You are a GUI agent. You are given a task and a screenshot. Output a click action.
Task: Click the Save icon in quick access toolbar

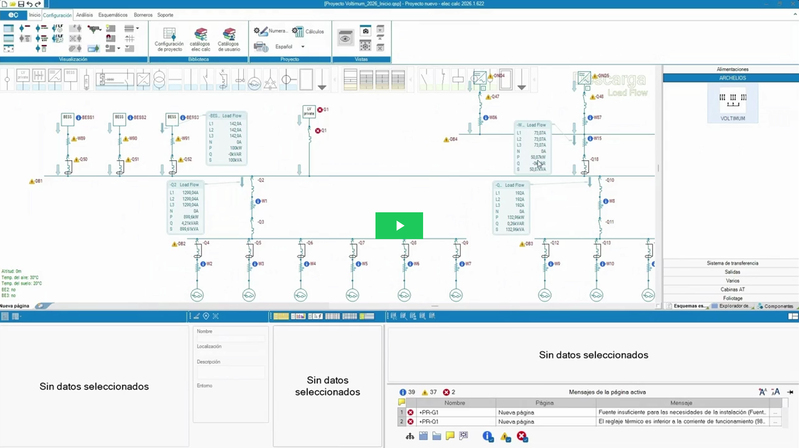click(x=21, y=4)
